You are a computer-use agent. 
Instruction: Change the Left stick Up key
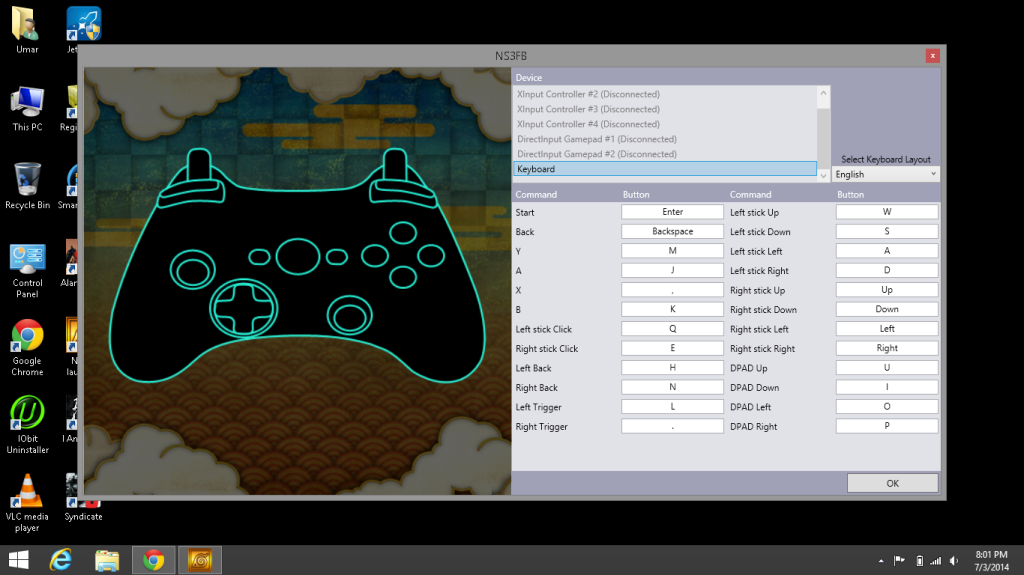[887, 212]
